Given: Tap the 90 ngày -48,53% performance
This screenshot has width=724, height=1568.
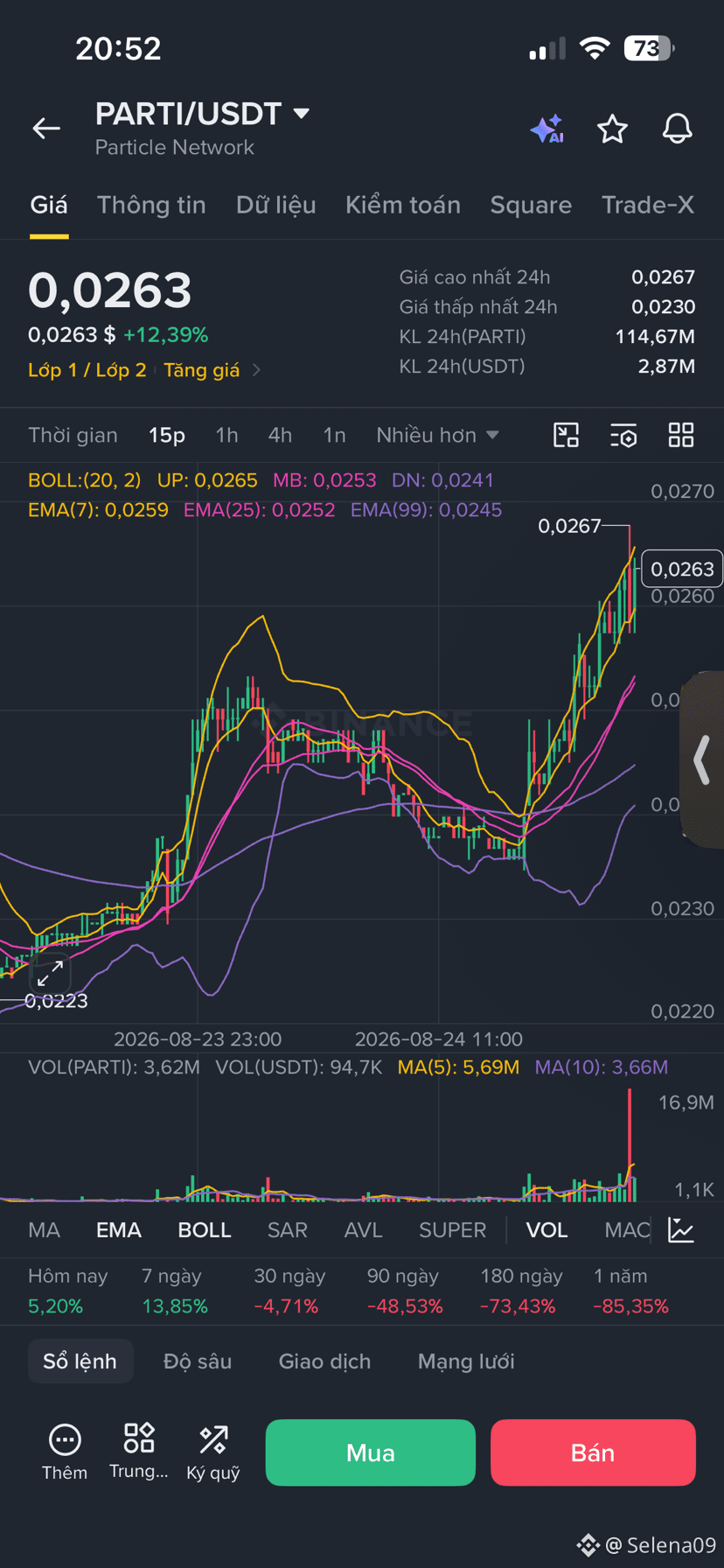Looking at the screenshot, I should pyautogui.click(x=405, y=1291).
